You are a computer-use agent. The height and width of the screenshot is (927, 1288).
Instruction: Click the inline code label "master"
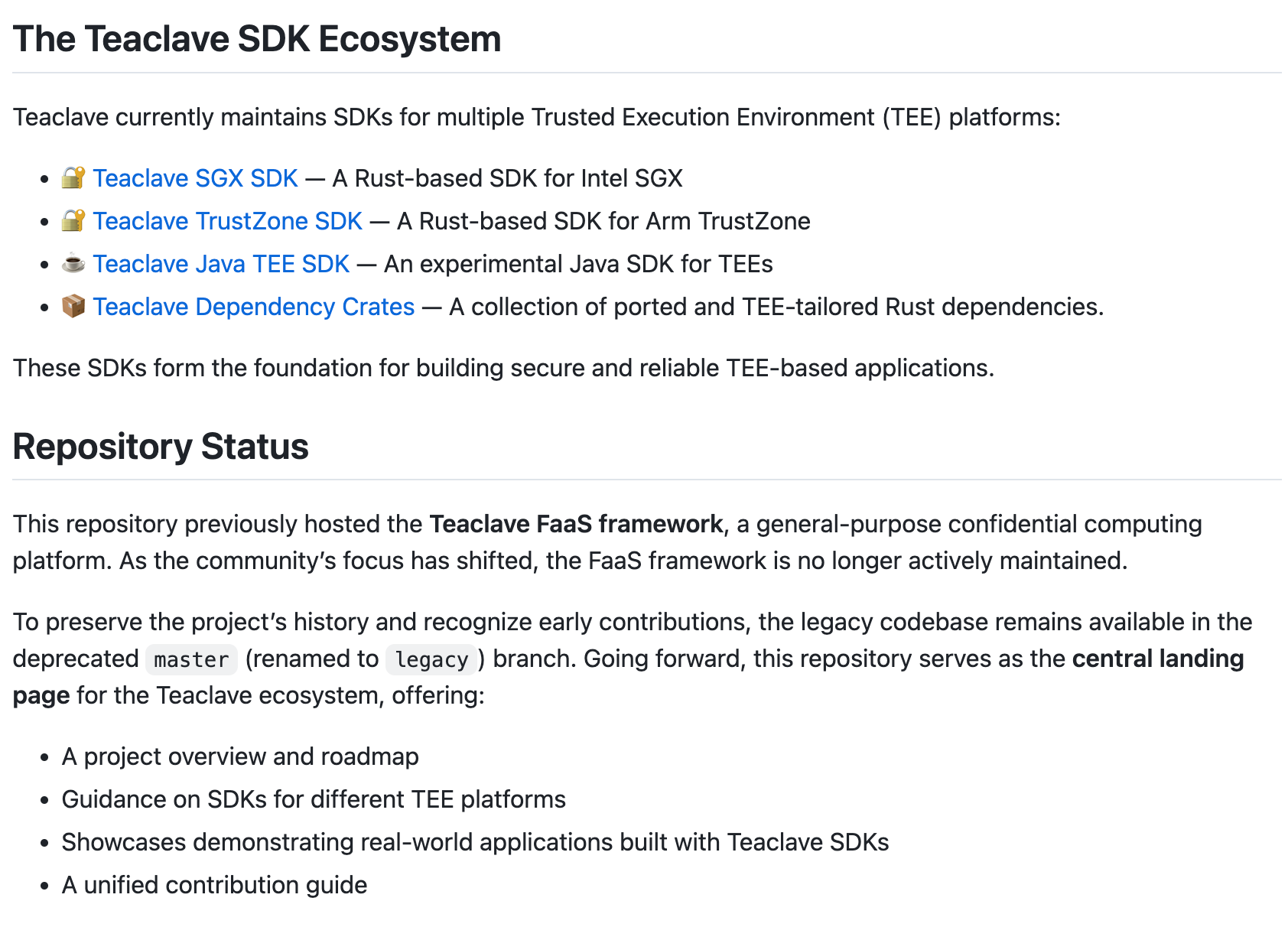[x=191, y=659]
